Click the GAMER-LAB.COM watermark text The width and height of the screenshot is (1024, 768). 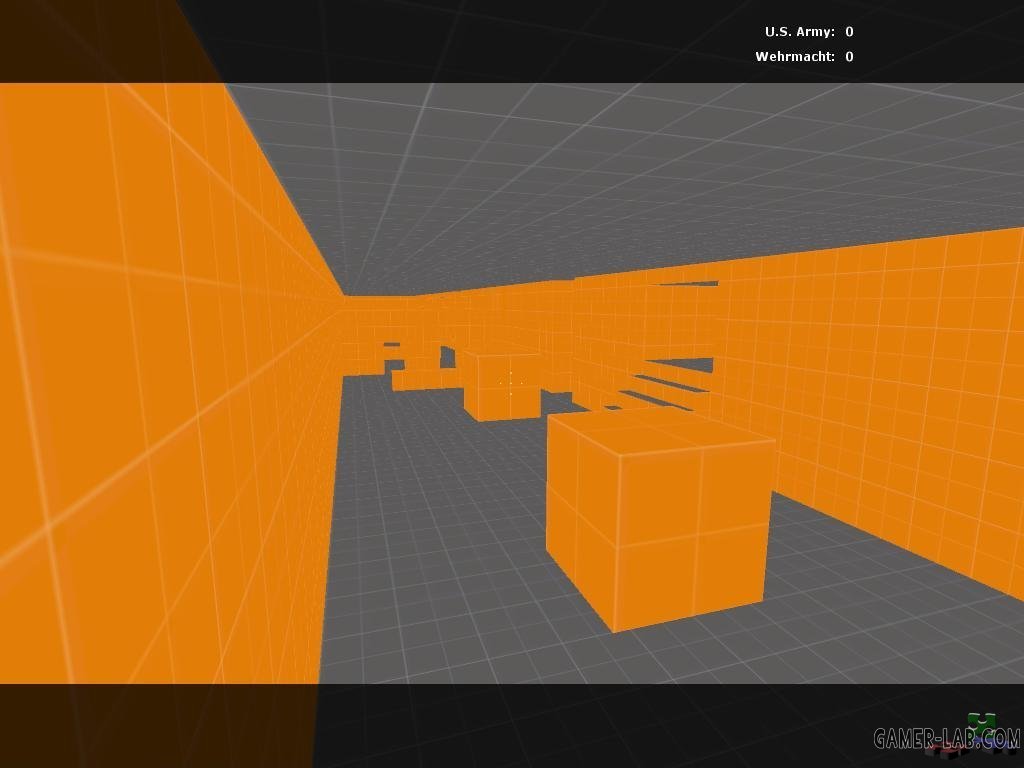point(945,739)
